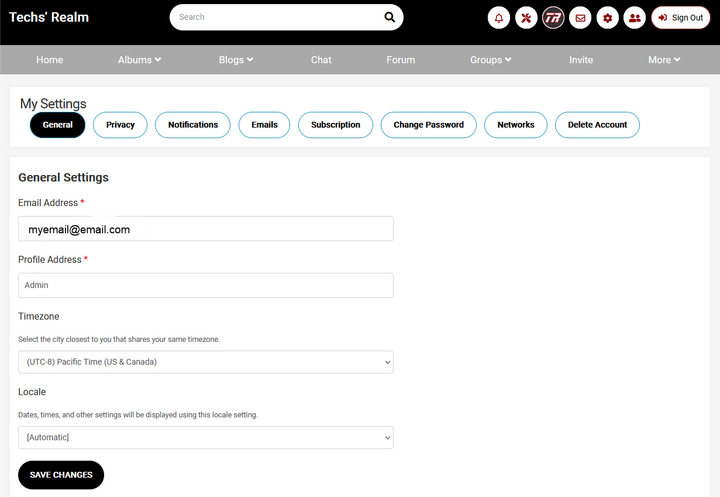Open the messages envelope icon
The image size is (720, 497).
580,18
